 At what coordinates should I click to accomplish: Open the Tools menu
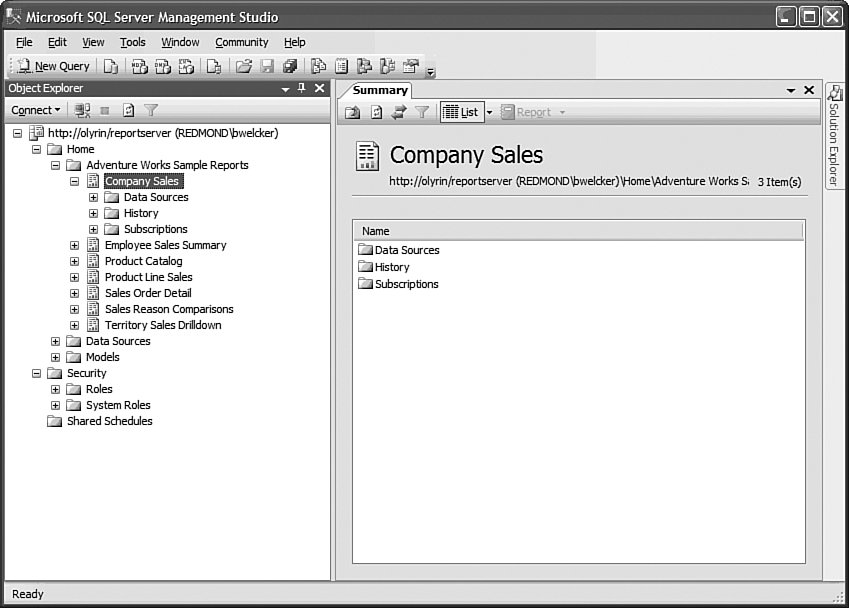click(133, 42)
